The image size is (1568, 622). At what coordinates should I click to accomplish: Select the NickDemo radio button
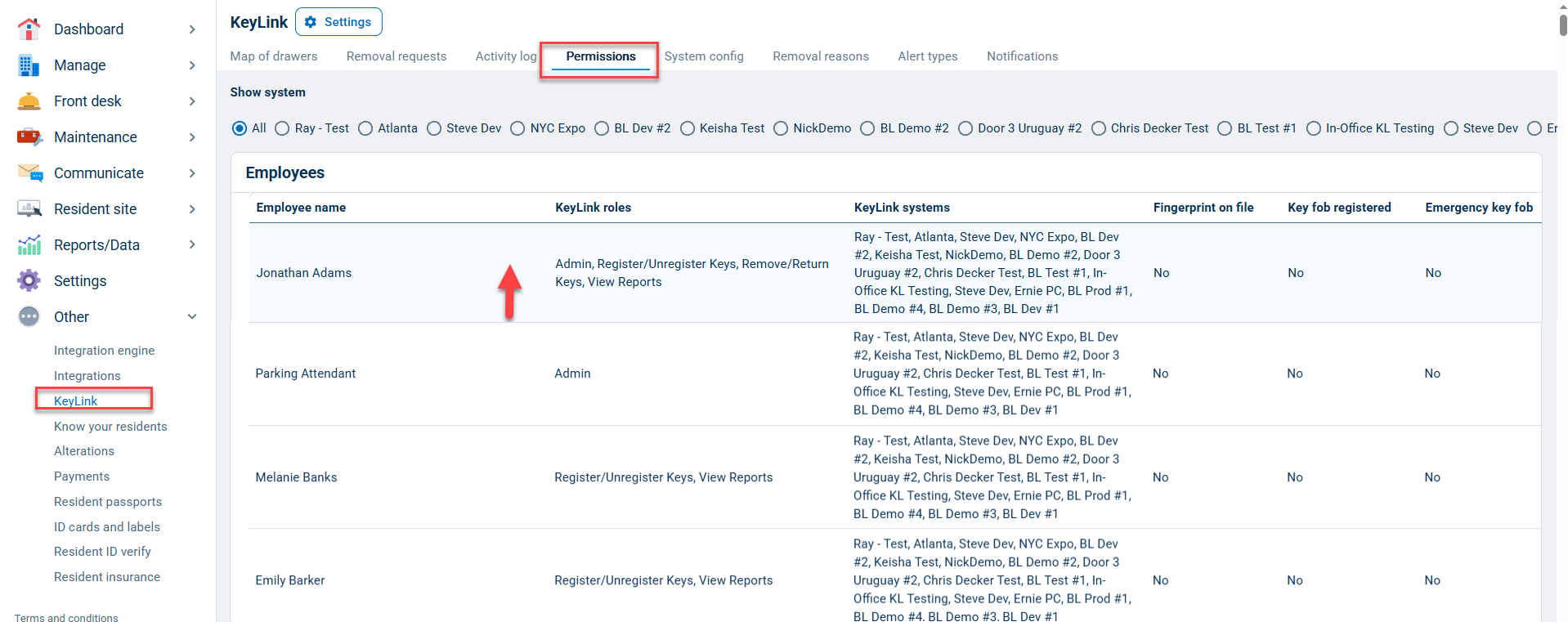pos(781,128)
